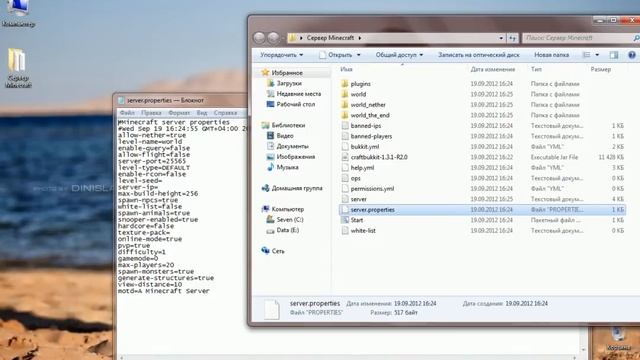
Task: Click the Explorer back arrow button
Action: pos(260,38)
